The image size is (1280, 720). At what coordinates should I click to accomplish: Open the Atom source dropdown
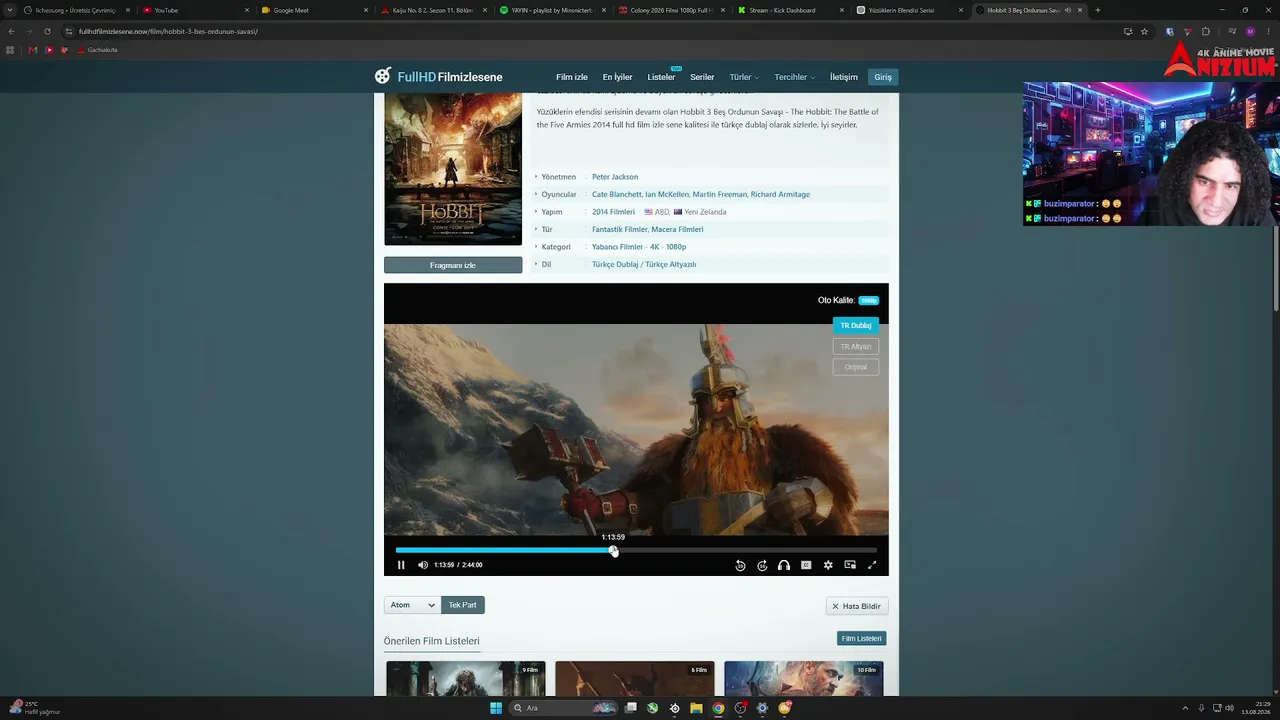click(412, 605)
